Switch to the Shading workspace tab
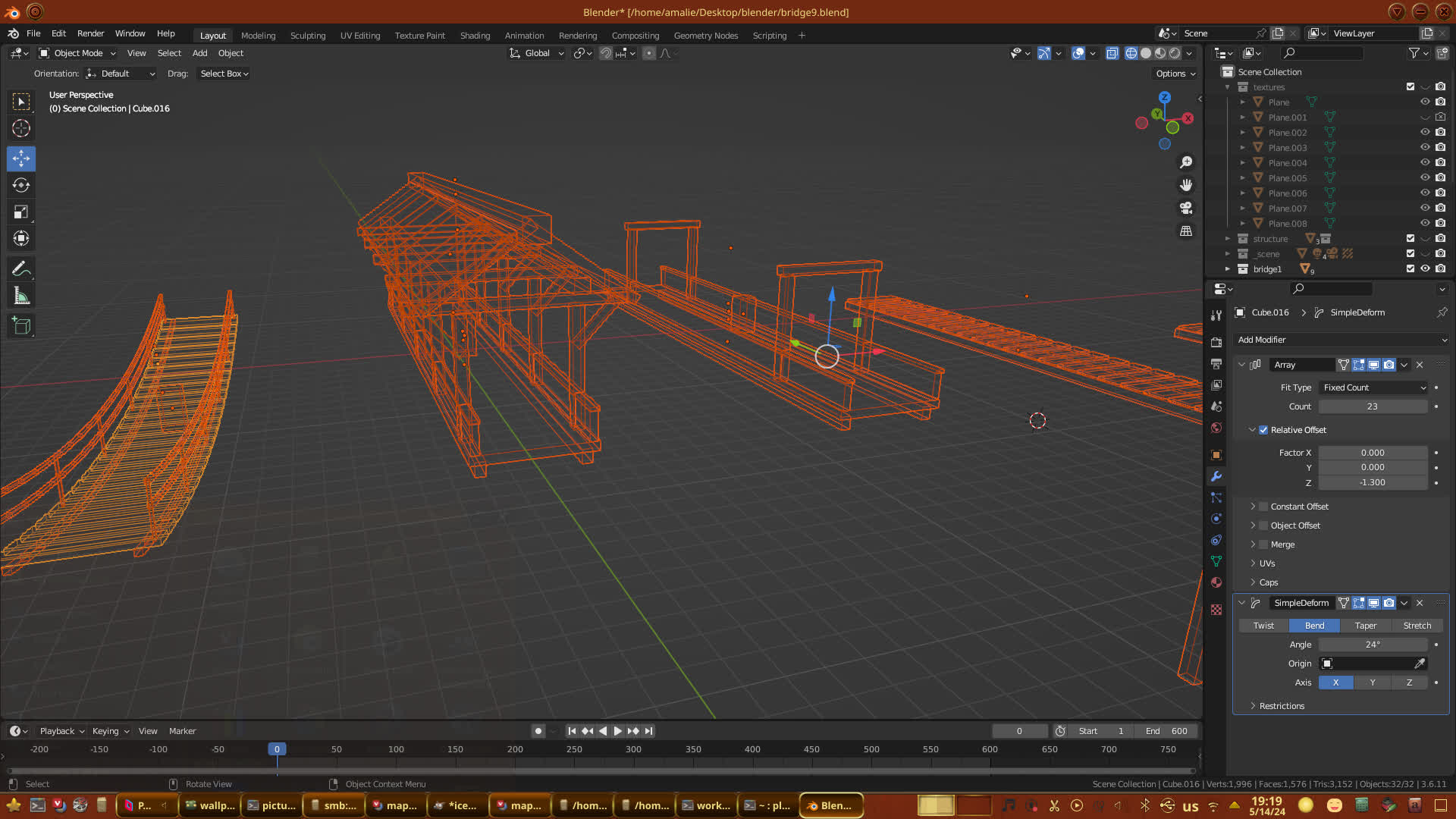The width and height of the screenshot is (1456, 819). pos(475,36)
